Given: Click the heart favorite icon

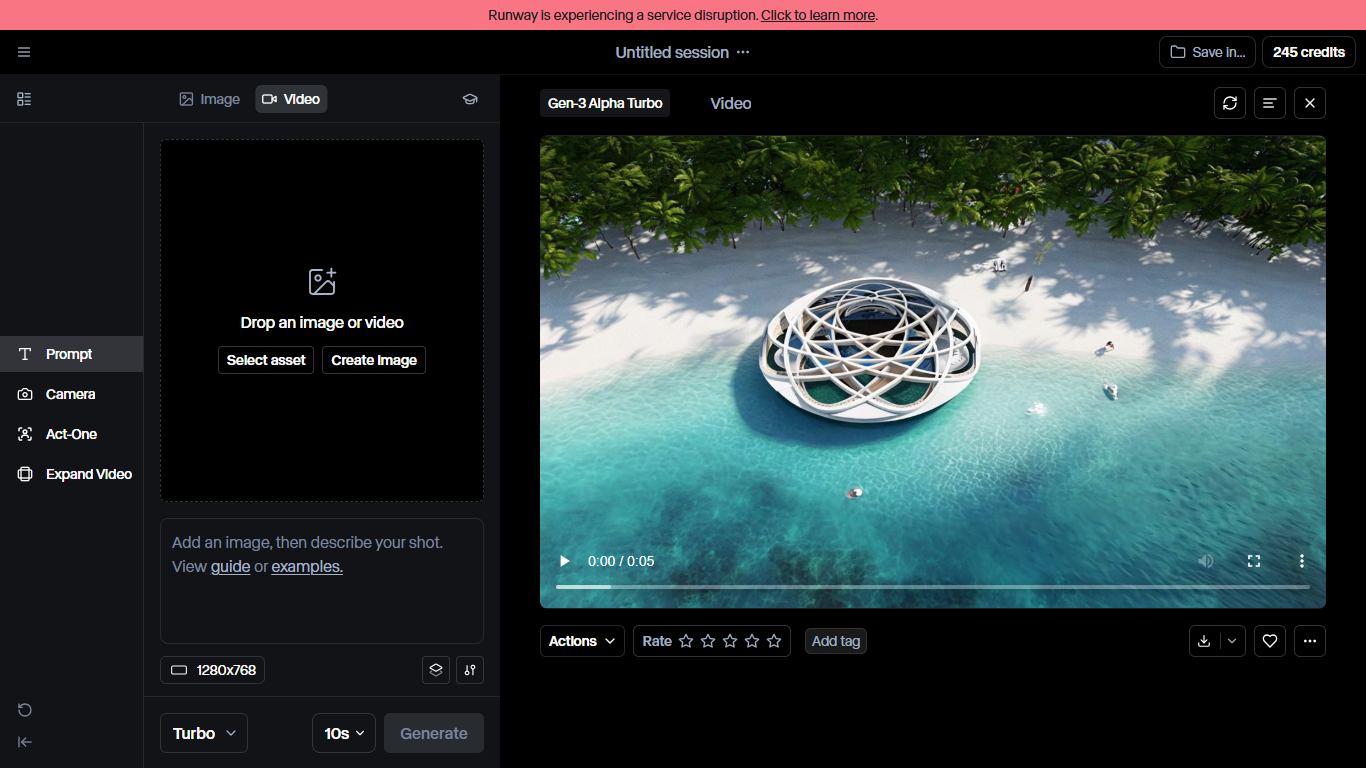Looking at the screenshot, I should [x=1270, y=641].
